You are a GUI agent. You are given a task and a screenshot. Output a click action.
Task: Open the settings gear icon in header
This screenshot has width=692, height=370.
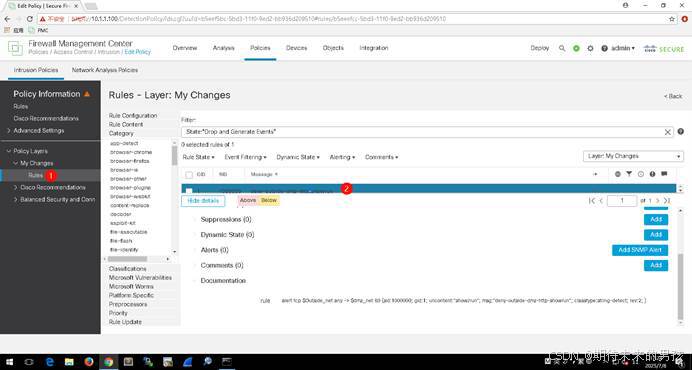[590, 49]
